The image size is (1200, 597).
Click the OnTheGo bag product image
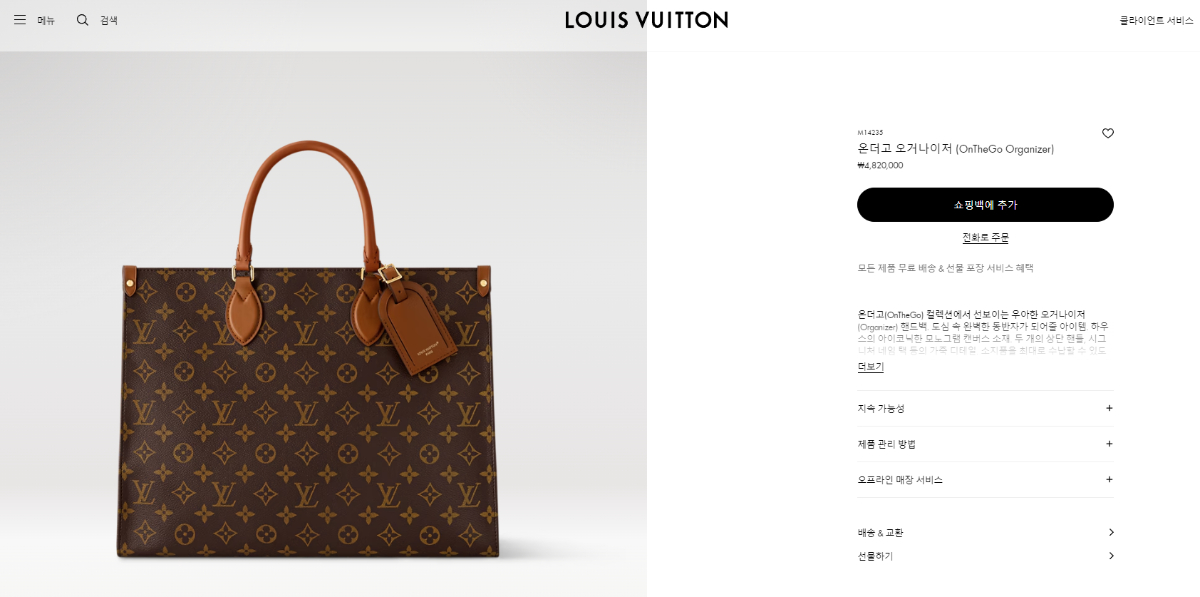click(x=308, y=350)
